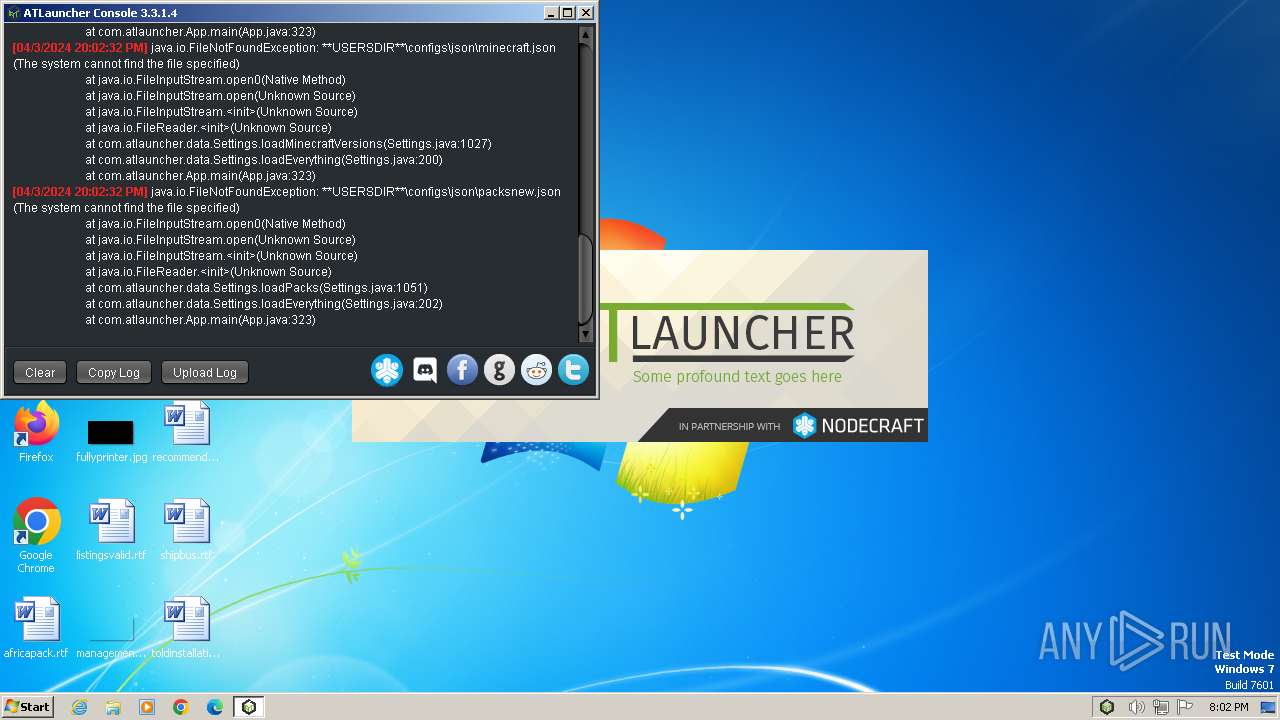Select the Firefox desktop shortcut
The image size is (1280, 720).
36,432
